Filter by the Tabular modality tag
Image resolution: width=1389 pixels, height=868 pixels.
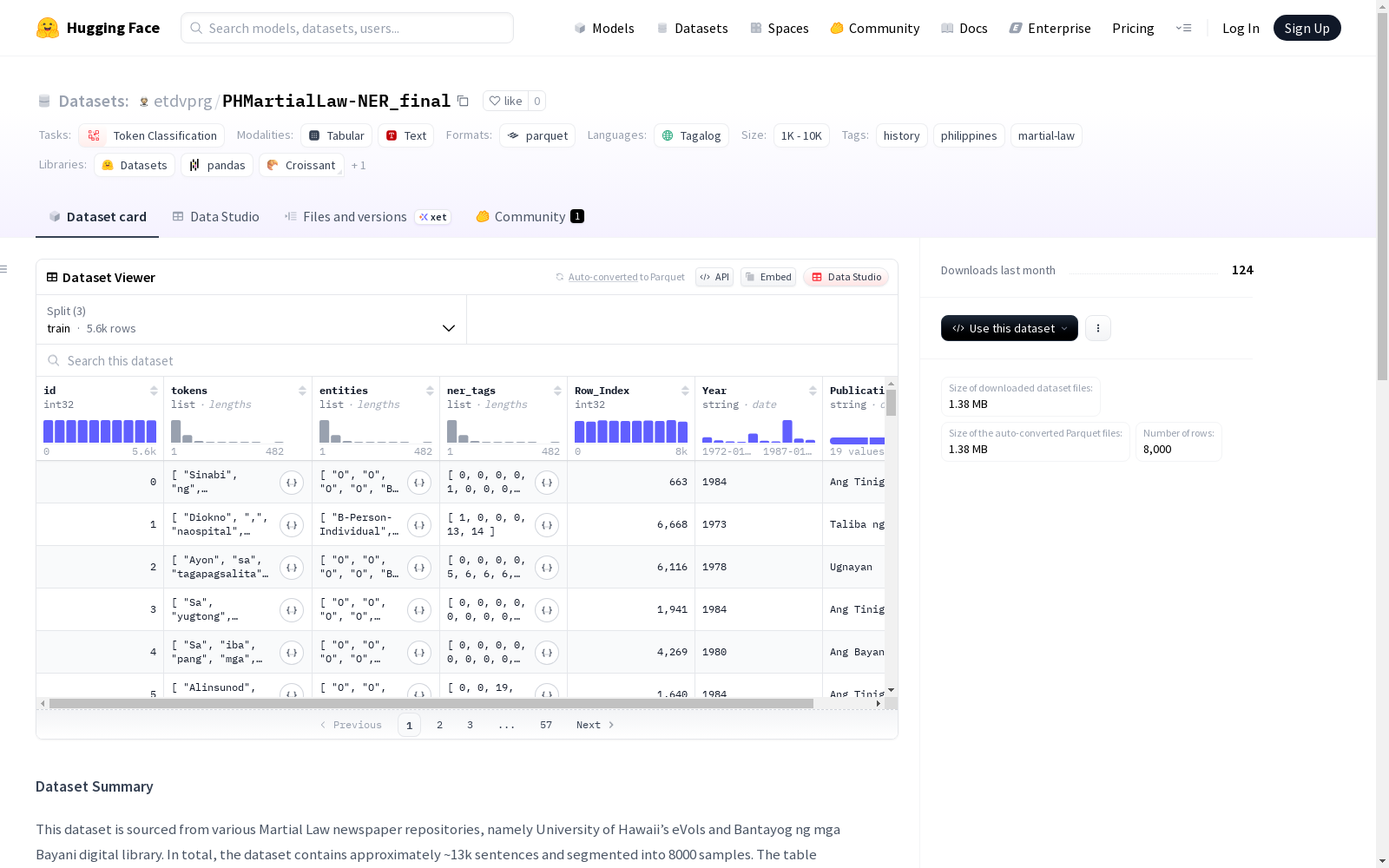[x=337, y=135]
